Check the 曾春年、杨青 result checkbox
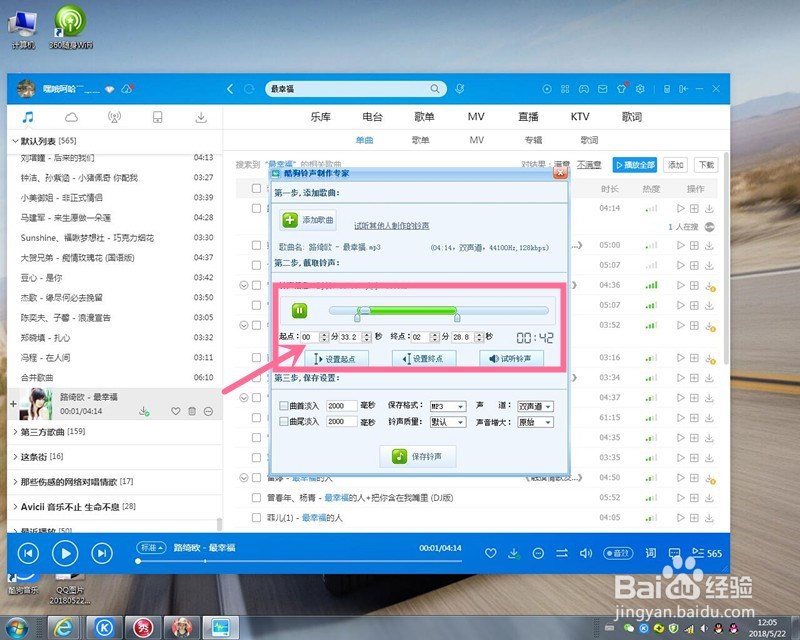This screenshot has height=640, width=800. pyautogui.click(x=256, y=498)
